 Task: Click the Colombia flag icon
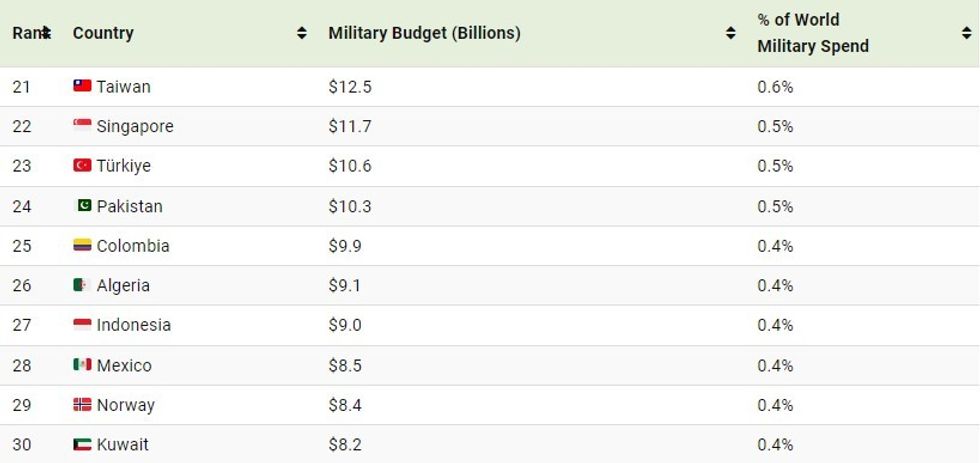(x=82, y=245)
